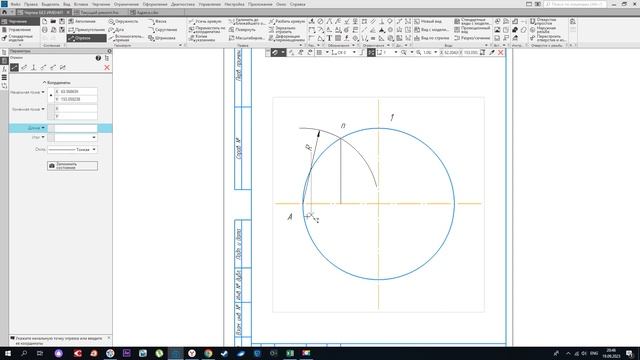Viewport: 640px width, 360px height.
Task: Click the end point X coordinate field
Action: [76, 109]
